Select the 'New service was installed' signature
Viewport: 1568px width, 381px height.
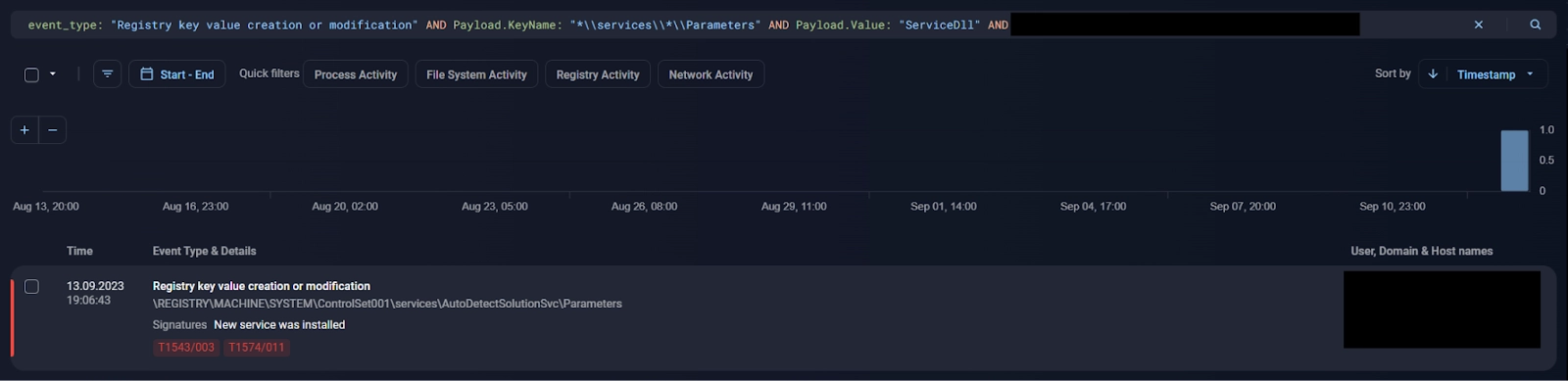coord(279,325)
